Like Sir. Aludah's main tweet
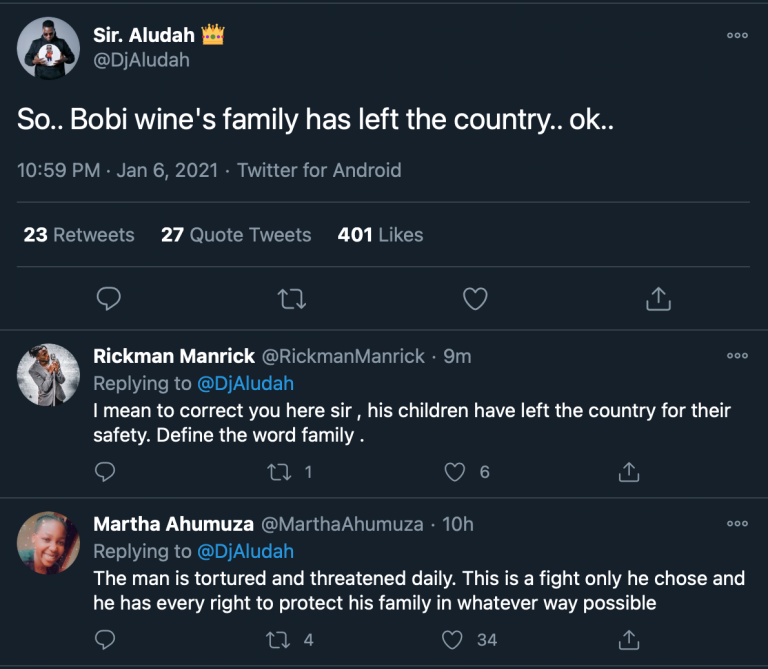 click(475, 298)
